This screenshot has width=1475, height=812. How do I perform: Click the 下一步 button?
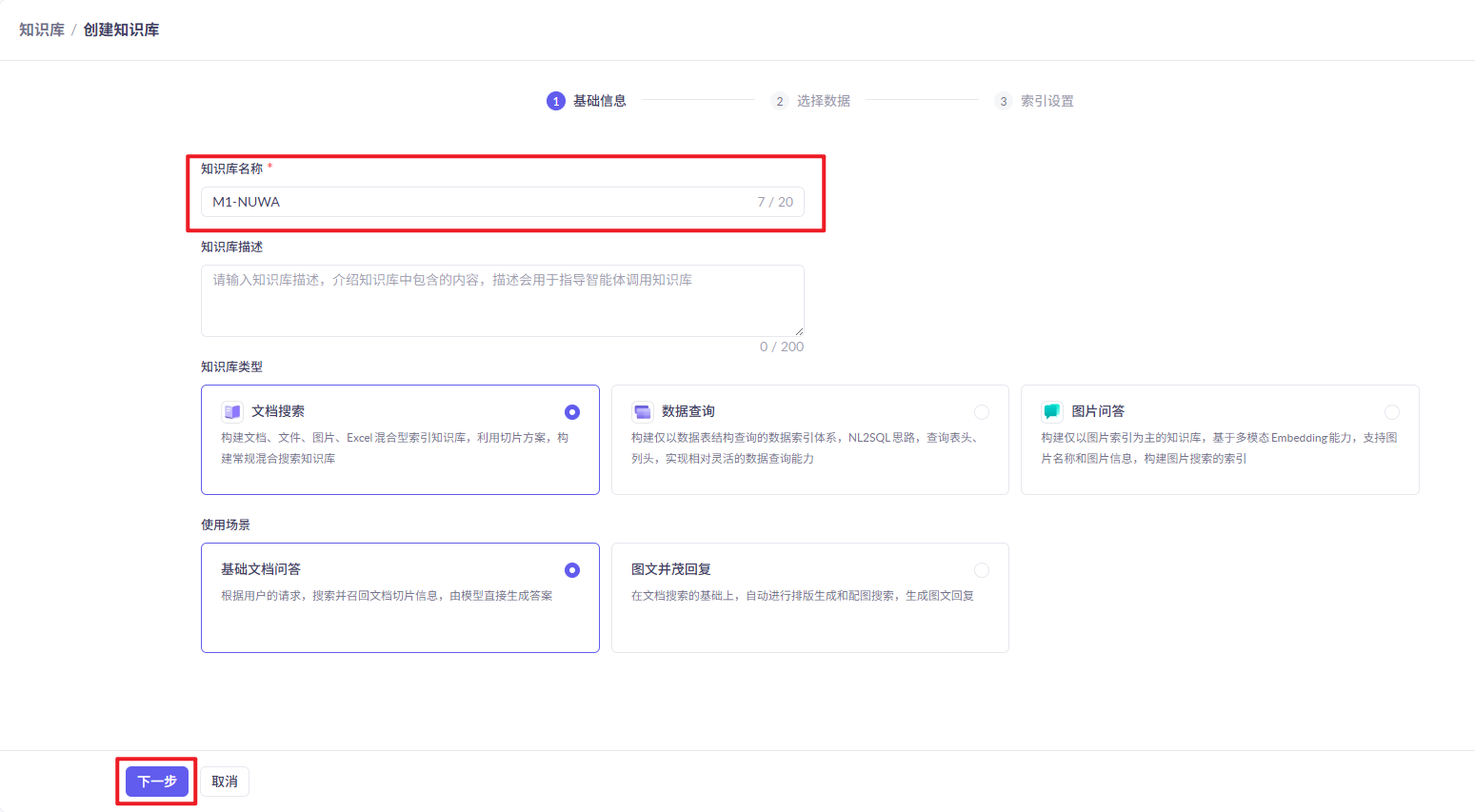click(x=157, y=782)
